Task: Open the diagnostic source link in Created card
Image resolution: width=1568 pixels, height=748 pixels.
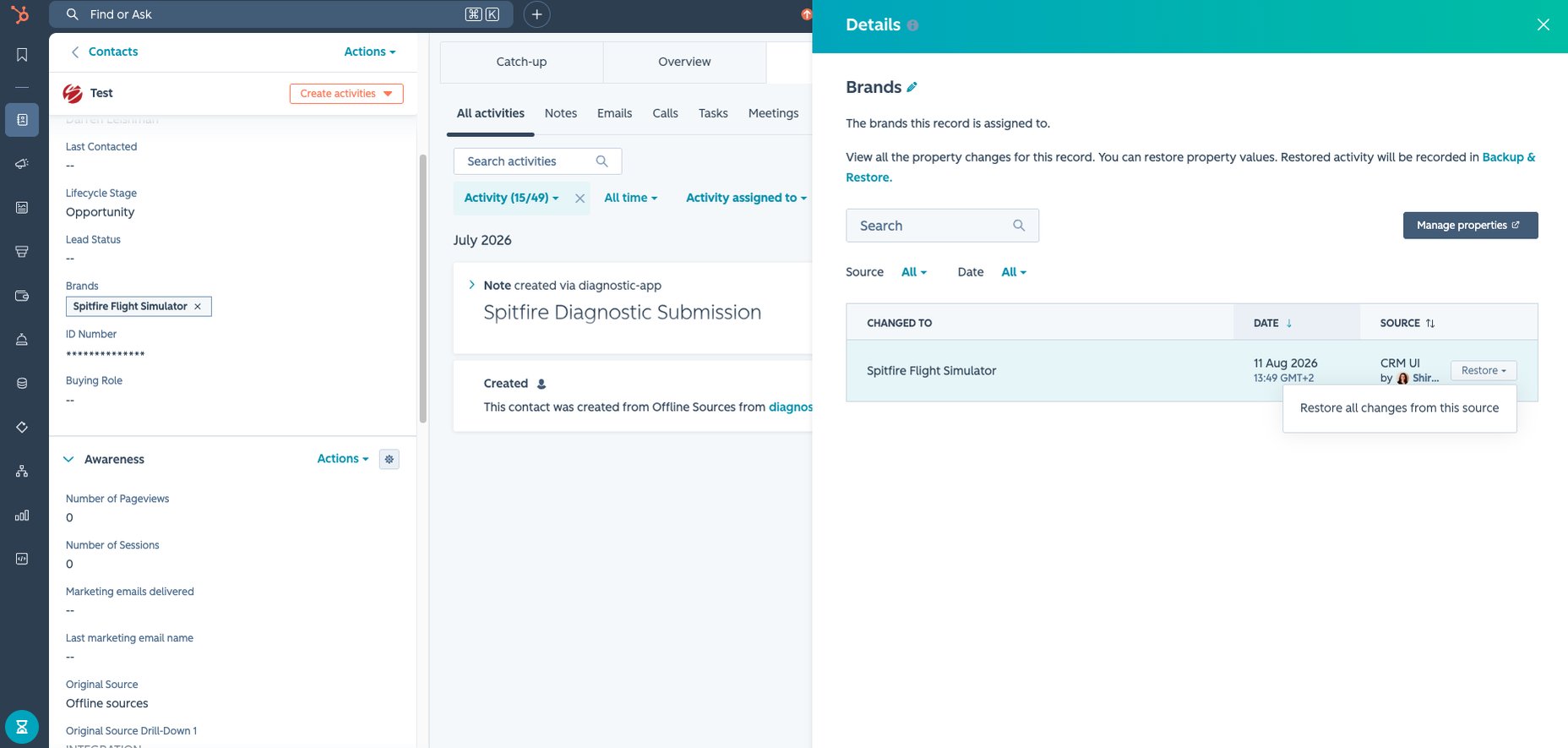Action: (790, 407)
